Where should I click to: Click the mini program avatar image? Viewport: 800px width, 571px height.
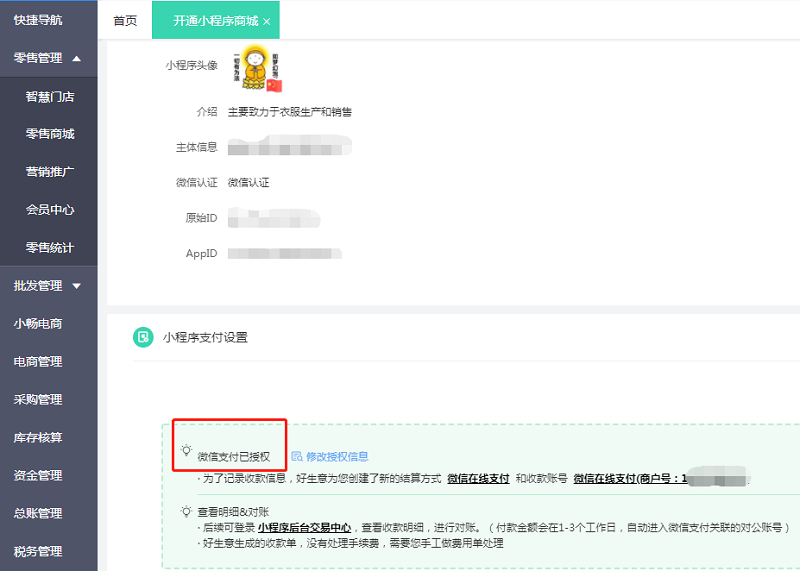point(256,68)
